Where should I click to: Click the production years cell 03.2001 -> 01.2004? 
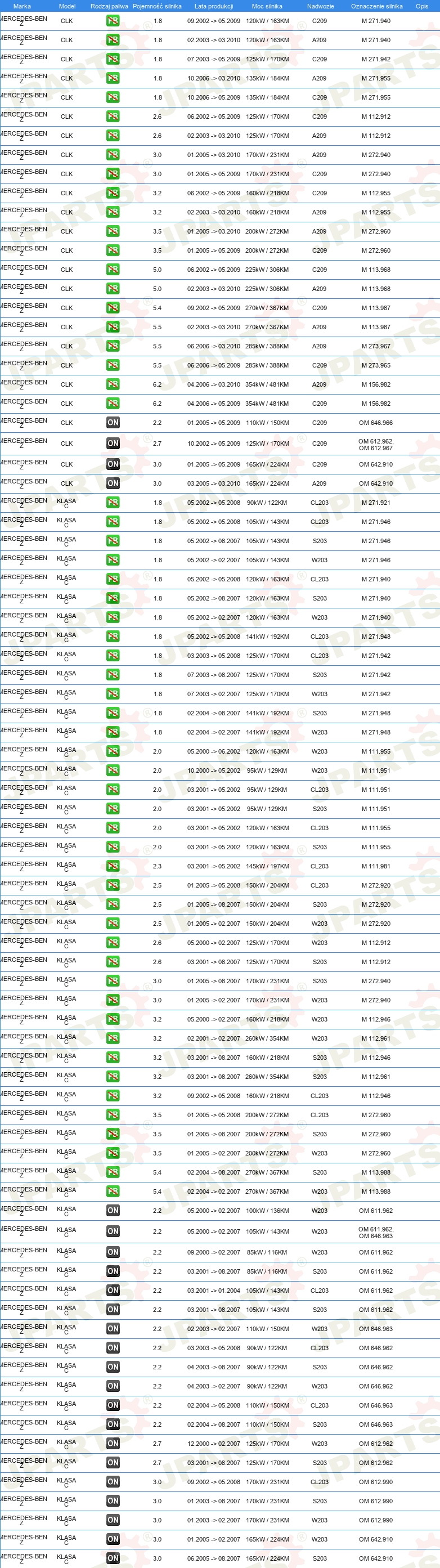click(214, 1291)
